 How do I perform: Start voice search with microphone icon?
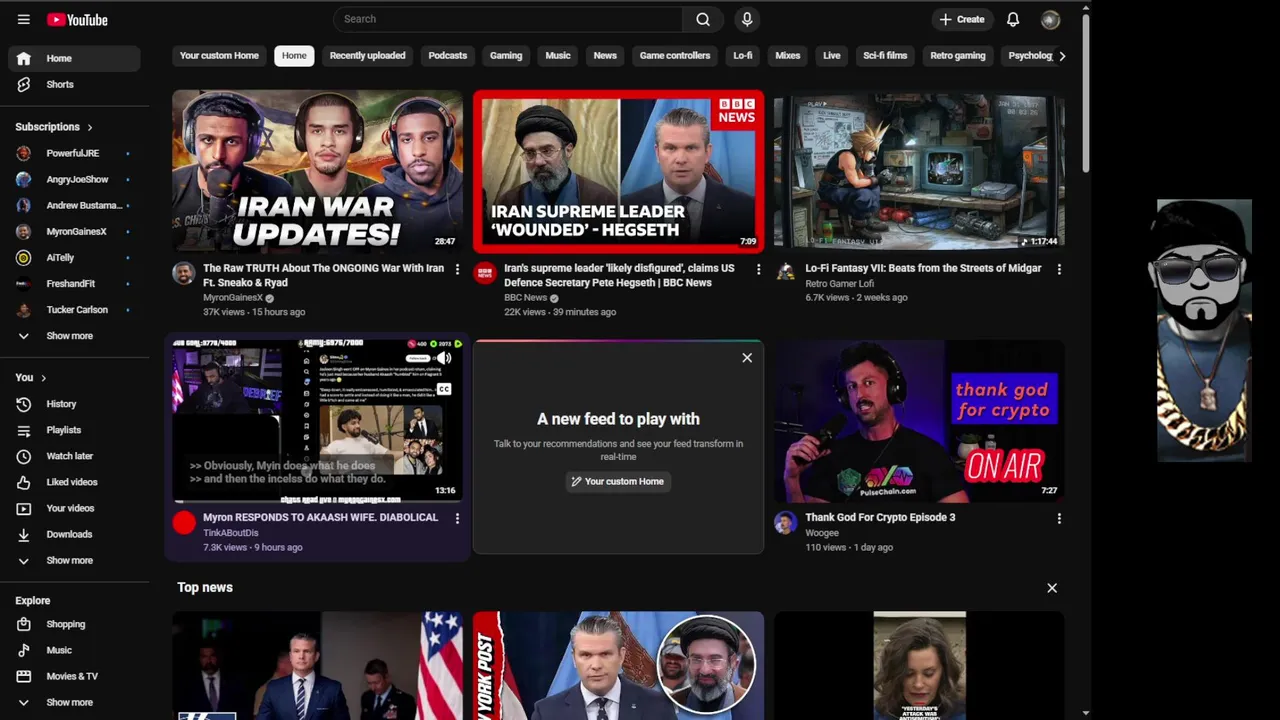[x=747, y=19]
